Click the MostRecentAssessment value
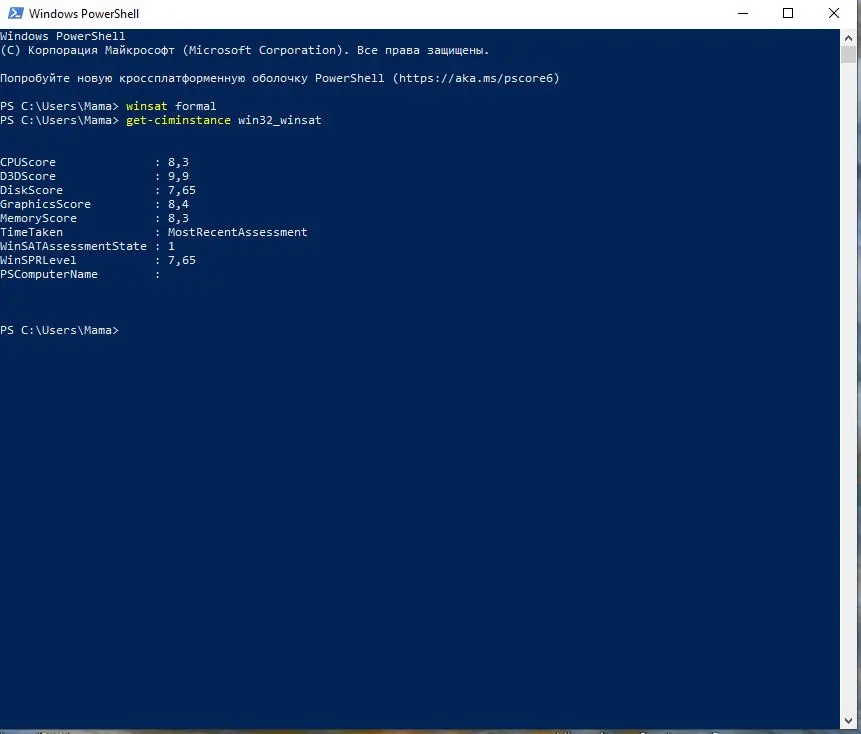 237,232
